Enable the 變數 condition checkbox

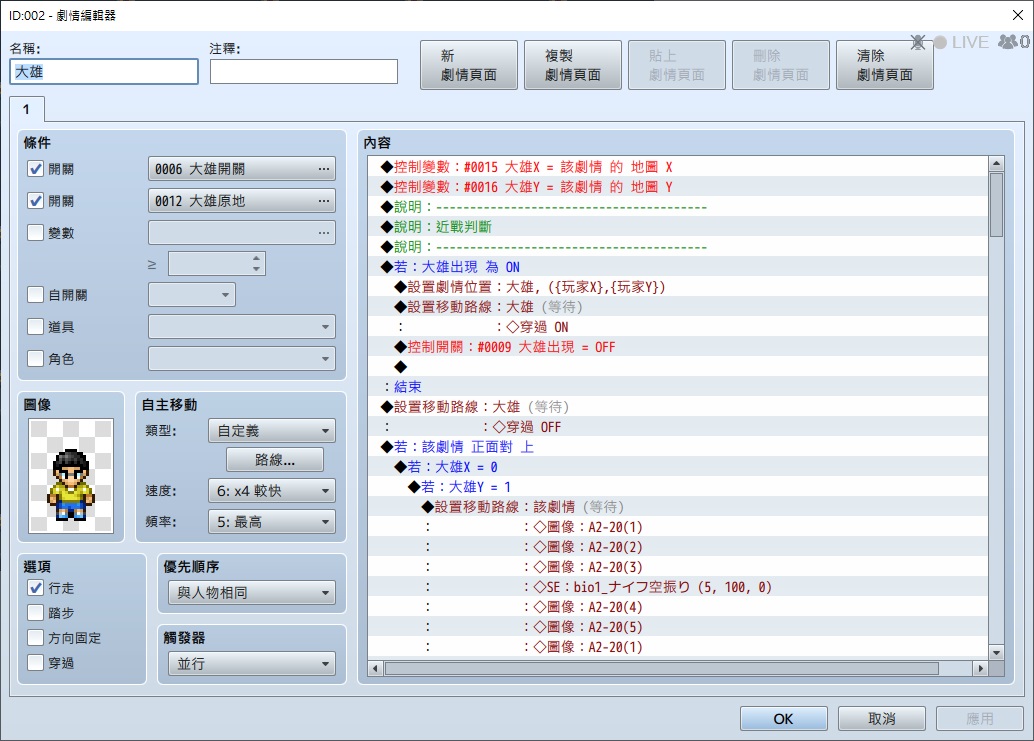tap(36, 232)
